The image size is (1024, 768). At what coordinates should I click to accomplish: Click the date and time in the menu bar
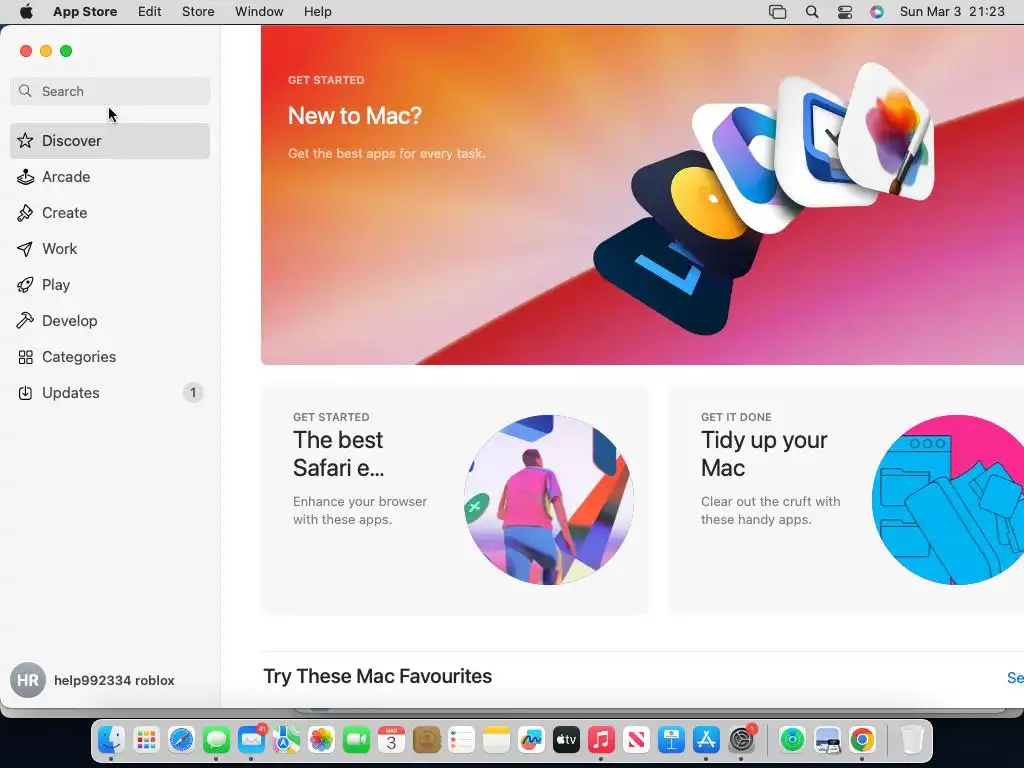point(952,12)
